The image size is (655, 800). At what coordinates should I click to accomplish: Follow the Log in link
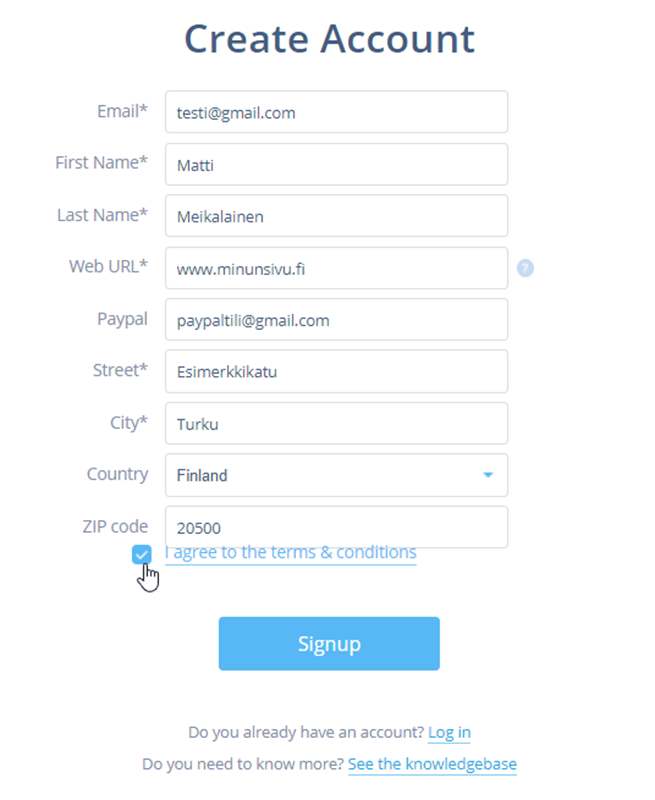(449, 732)
